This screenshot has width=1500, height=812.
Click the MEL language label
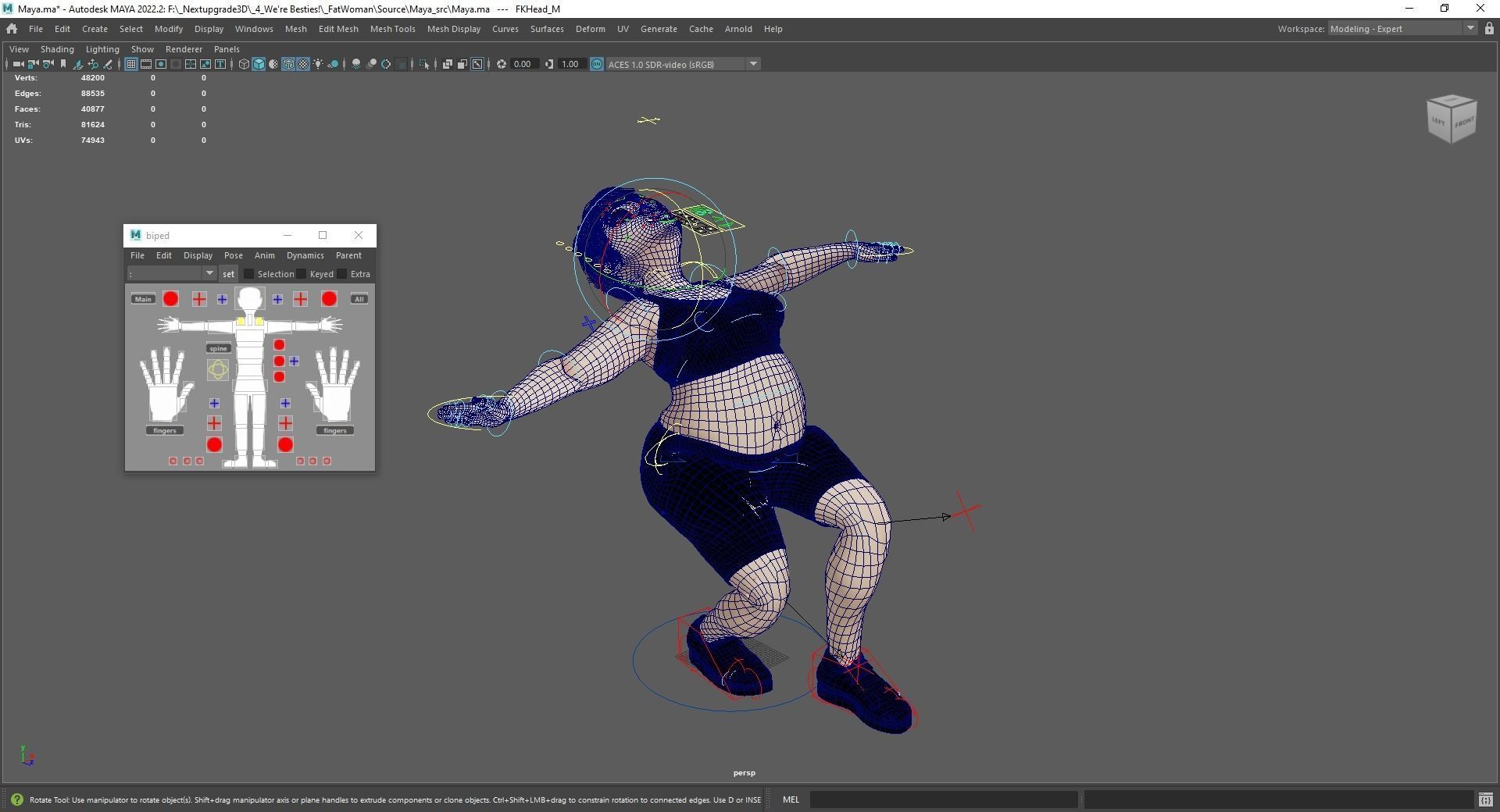point(791,800)
